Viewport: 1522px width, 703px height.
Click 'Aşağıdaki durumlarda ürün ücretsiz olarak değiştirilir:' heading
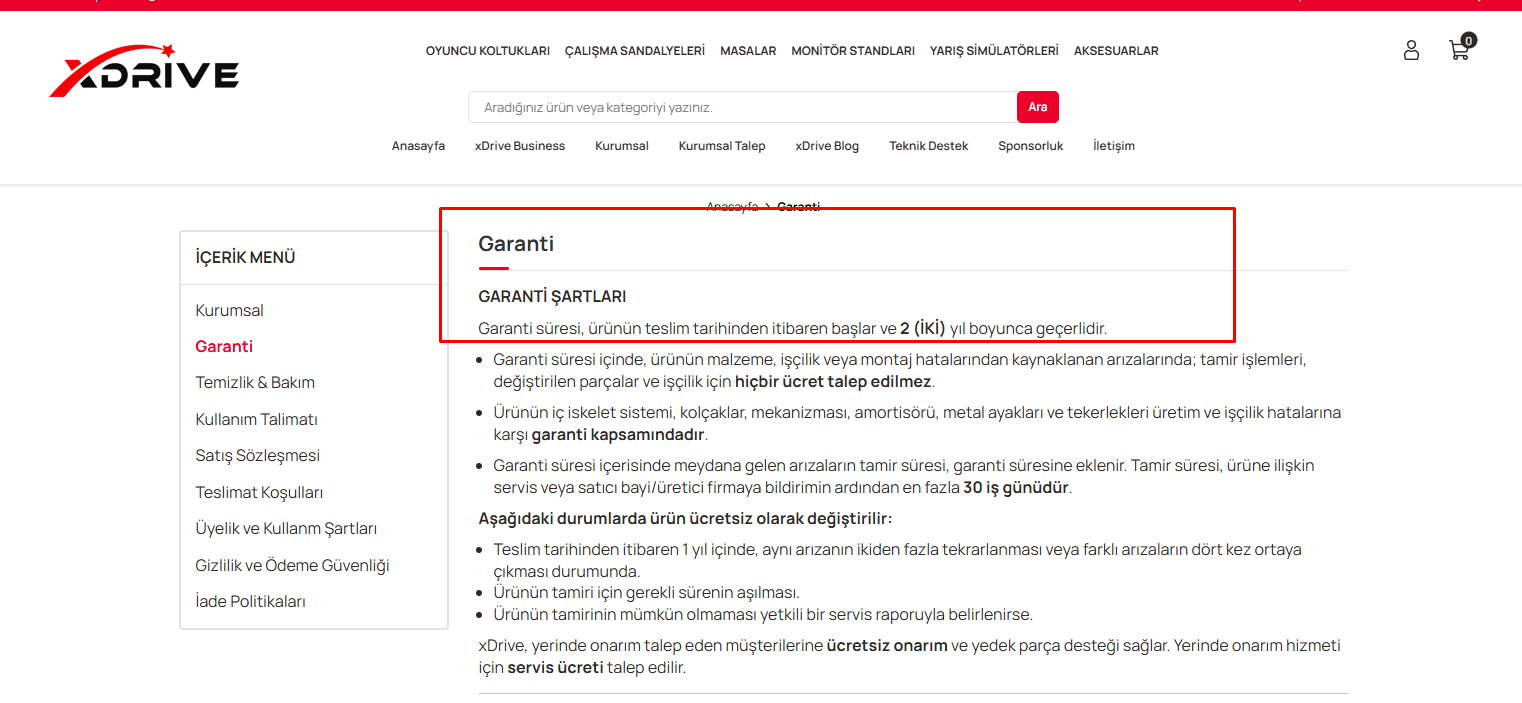(685, 518)
